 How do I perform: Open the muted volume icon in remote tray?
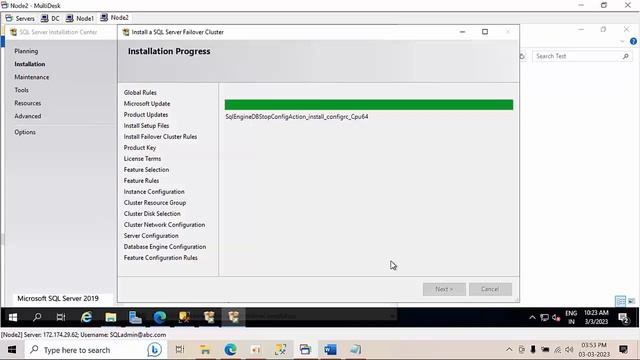click(556, 318)
